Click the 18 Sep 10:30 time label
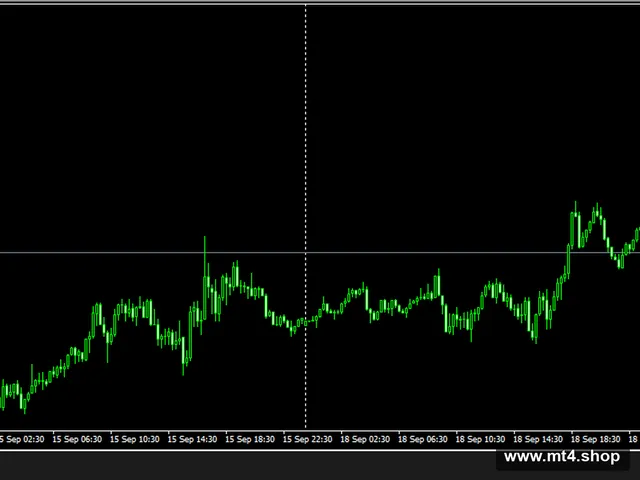 [x=480, y=440]
